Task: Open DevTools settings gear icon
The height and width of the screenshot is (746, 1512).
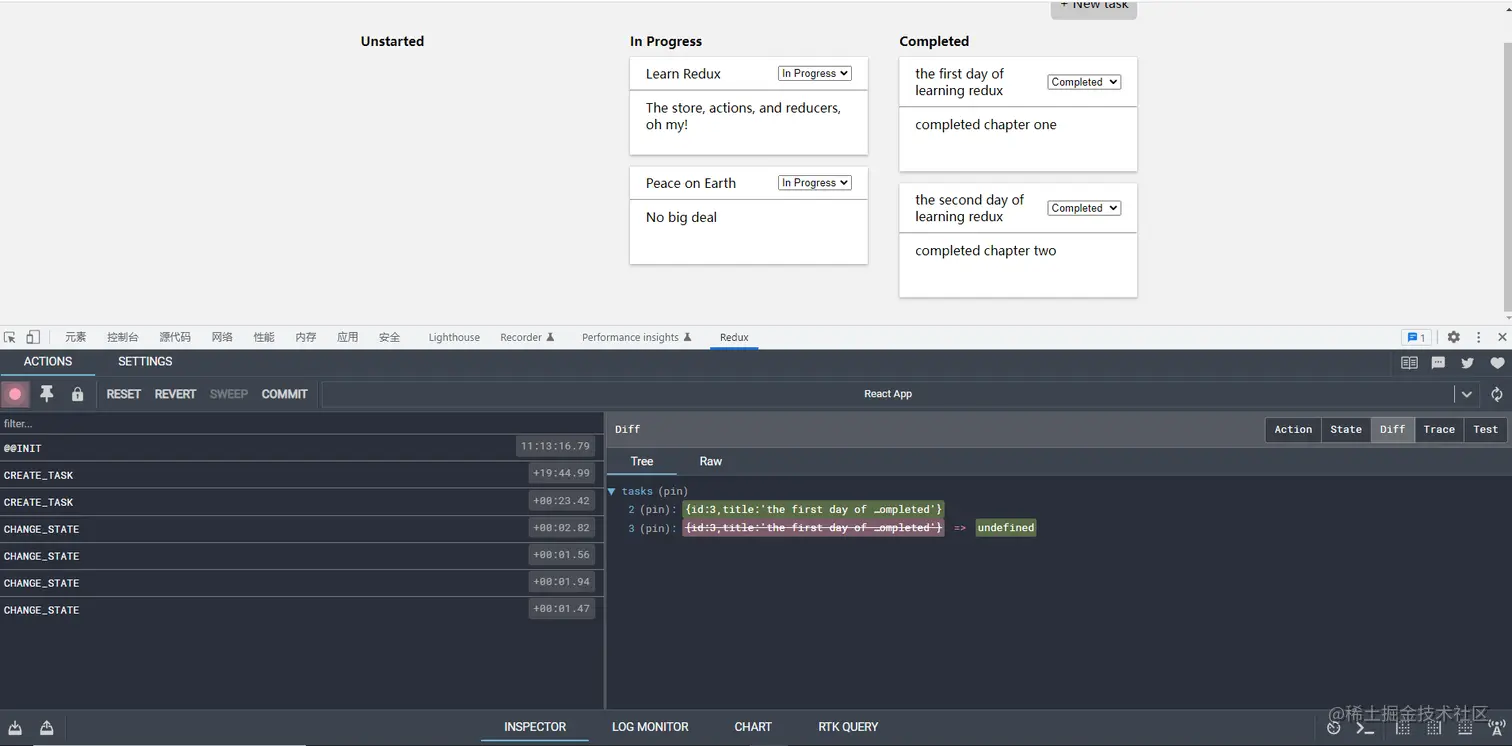Action: [1453, 337]
